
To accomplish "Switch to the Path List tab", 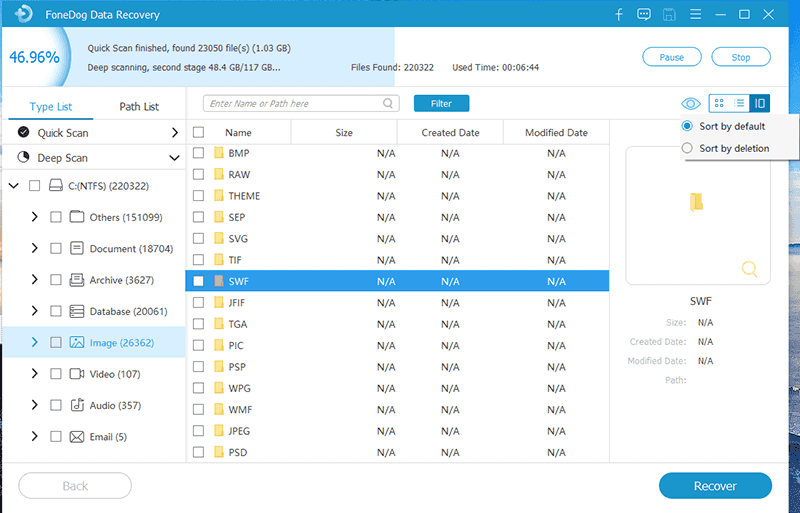I will pyautogui.click(x=139, y=107).
